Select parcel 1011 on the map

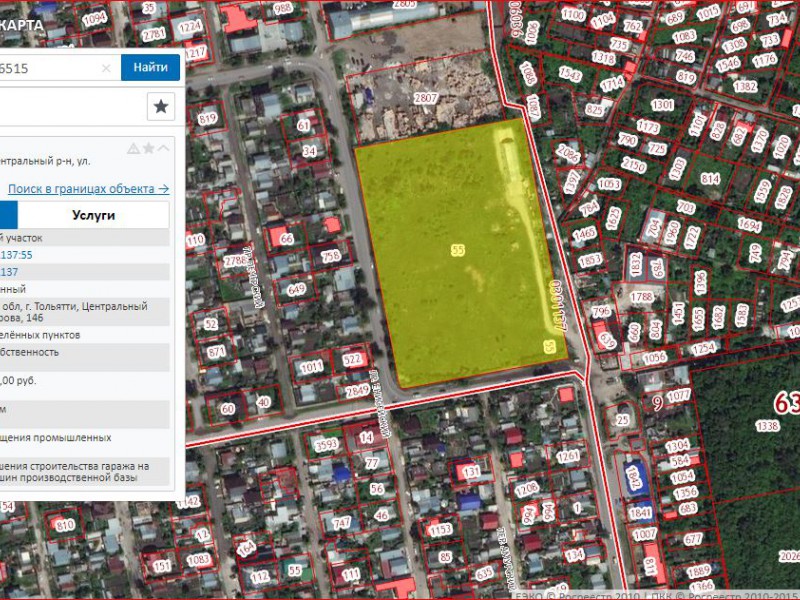click(x=311, y=366)
